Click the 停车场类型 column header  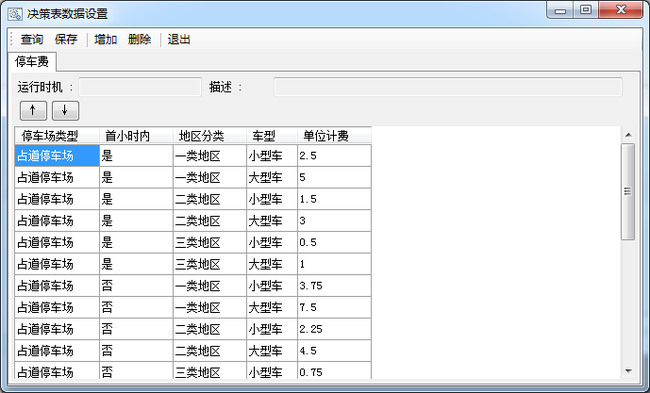[x=57, y=136]
